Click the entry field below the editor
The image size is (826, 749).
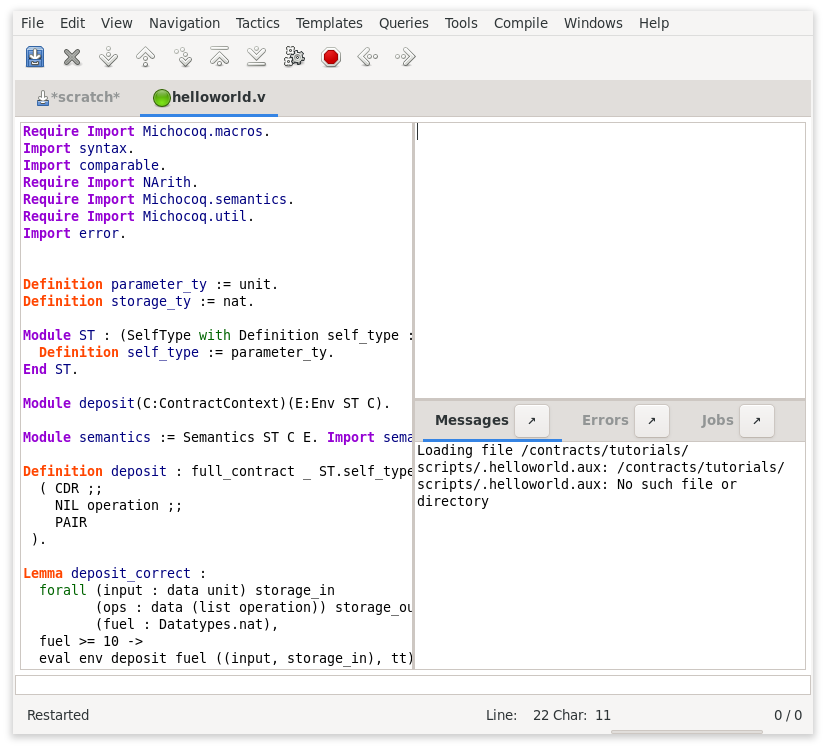(x=413, y=683)
